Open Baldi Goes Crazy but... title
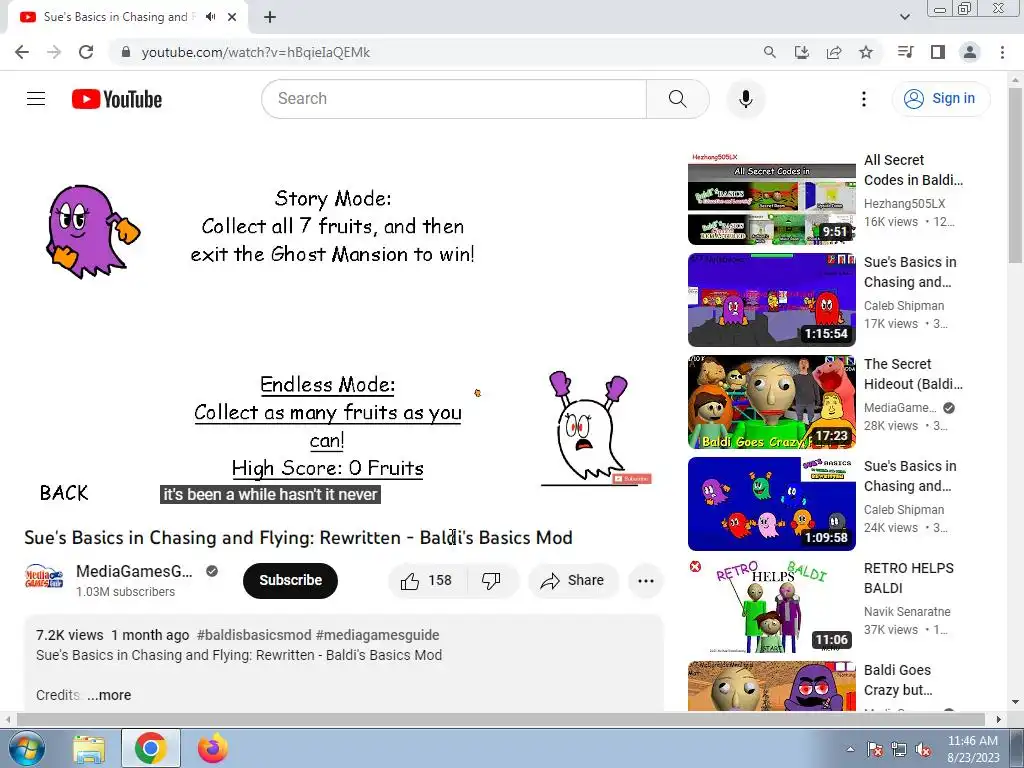Image resolution: width=1024 pixels, height=768 pixels. [x=898, y=680]
